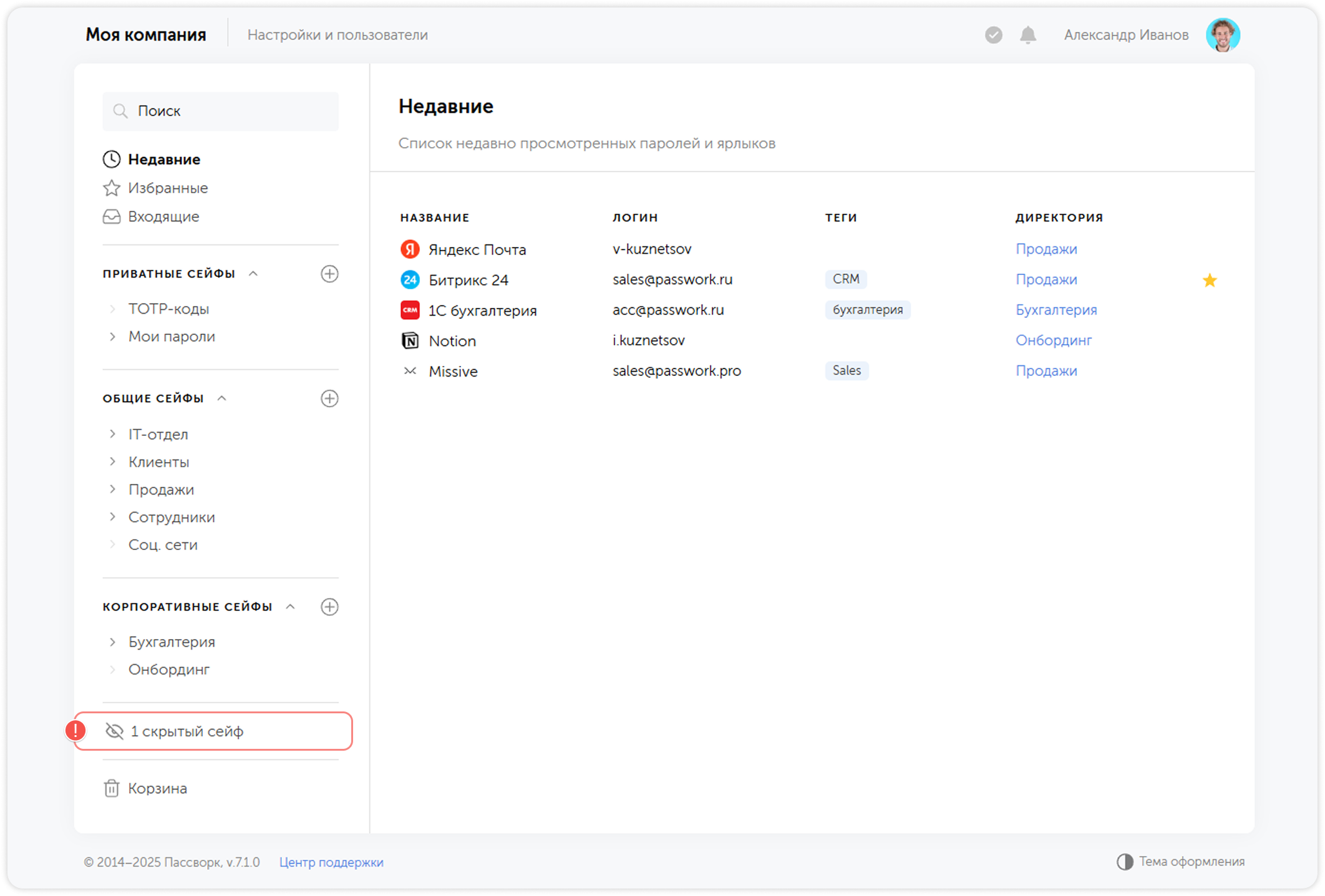This screenshot has height=896, width=1325.
Task: Expand the Клиенты safe chevron
Action: pos(112,461)
